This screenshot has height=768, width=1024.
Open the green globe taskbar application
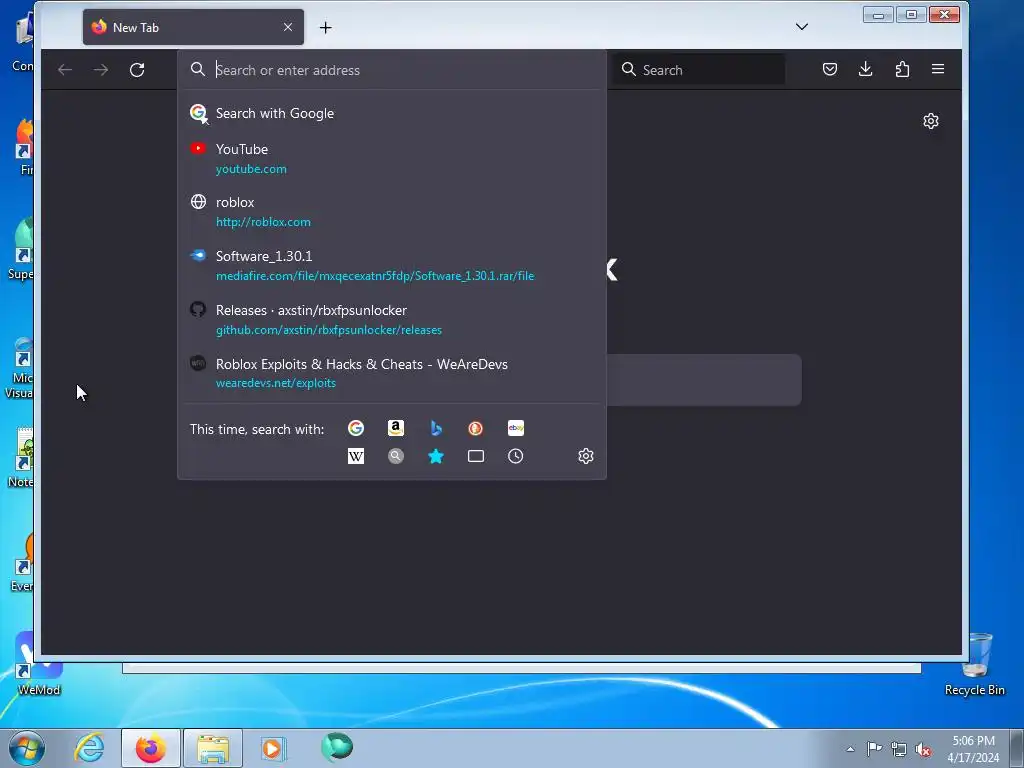337,747
